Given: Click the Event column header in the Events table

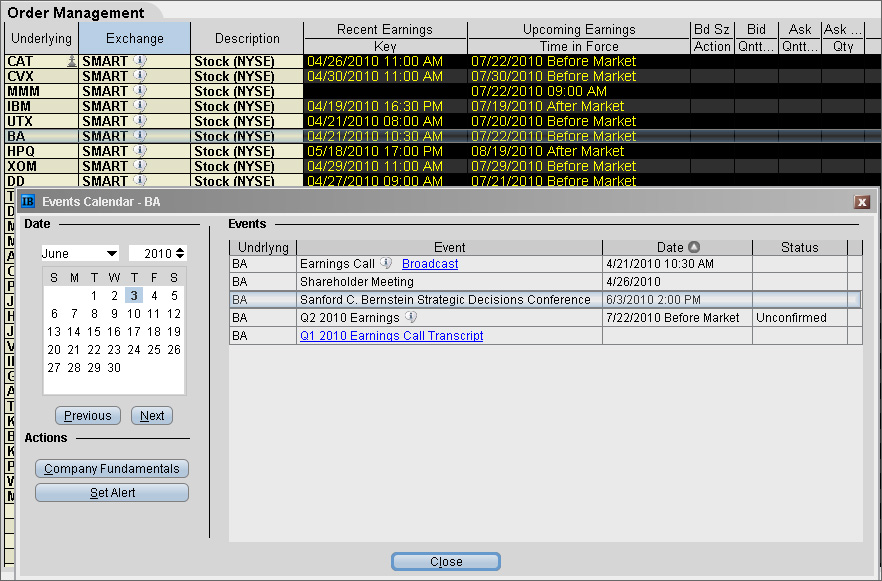Looking at the screenshot, I should tap(449, 247).
